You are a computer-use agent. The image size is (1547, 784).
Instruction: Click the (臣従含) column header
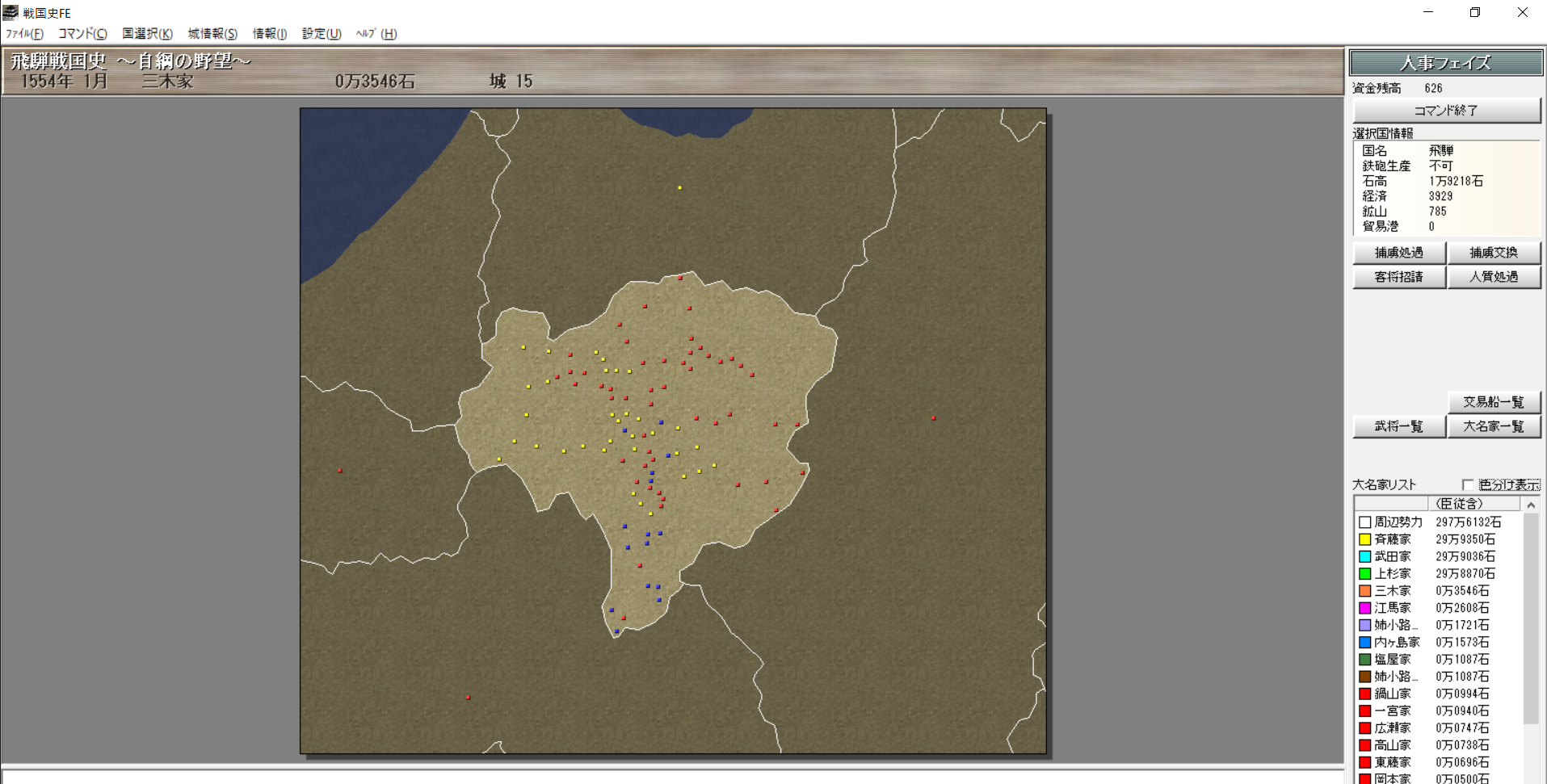click(1459, 504)
